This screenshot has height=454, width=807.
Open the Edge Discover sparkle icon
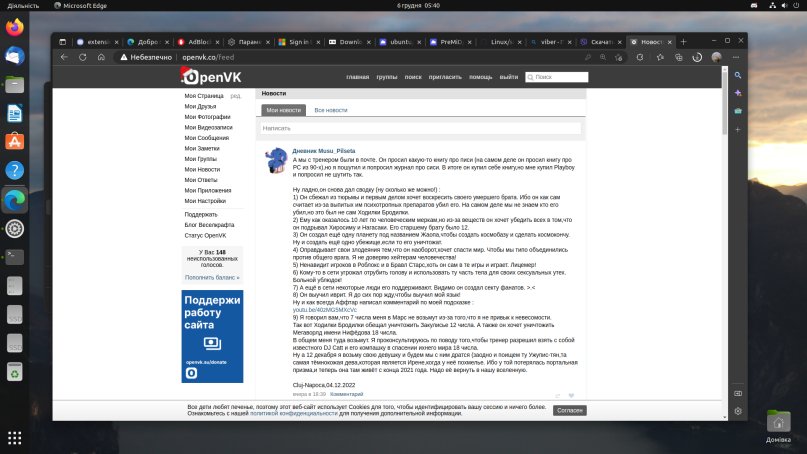pos(738,93)
